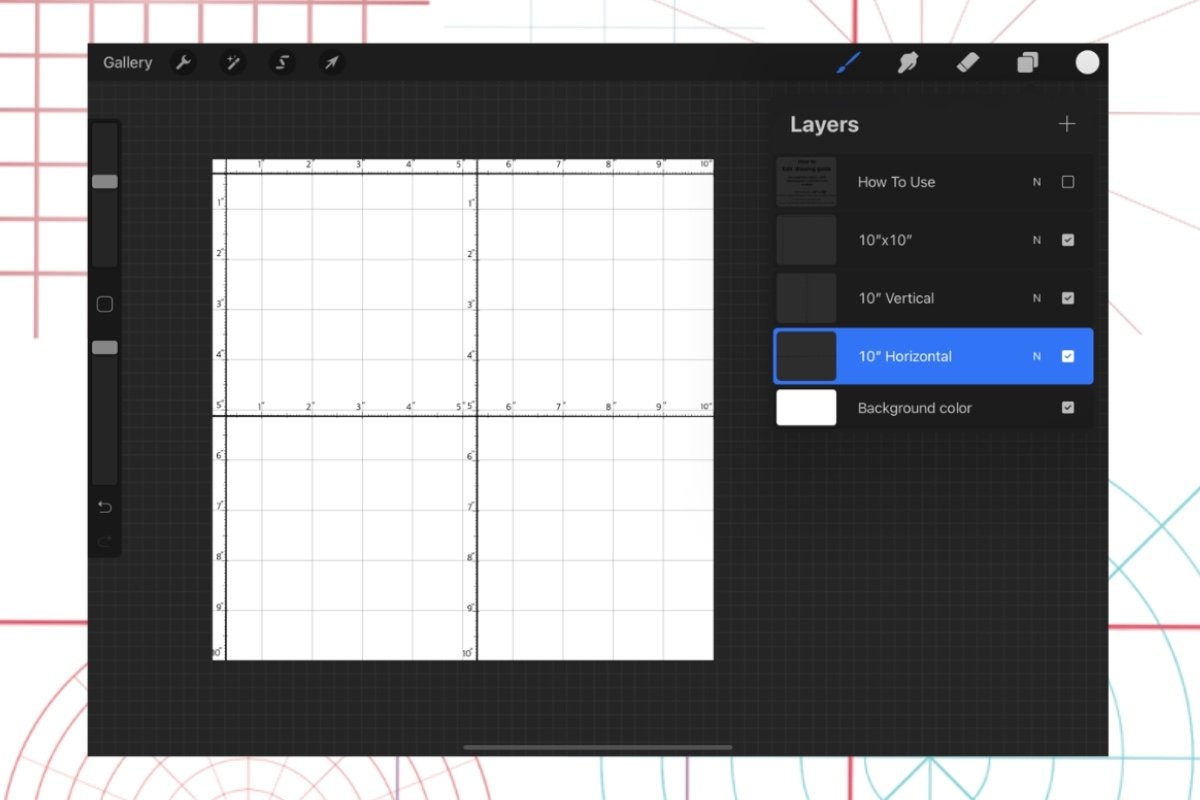Open the Adjustments magic wand menu

click(233, 63)
